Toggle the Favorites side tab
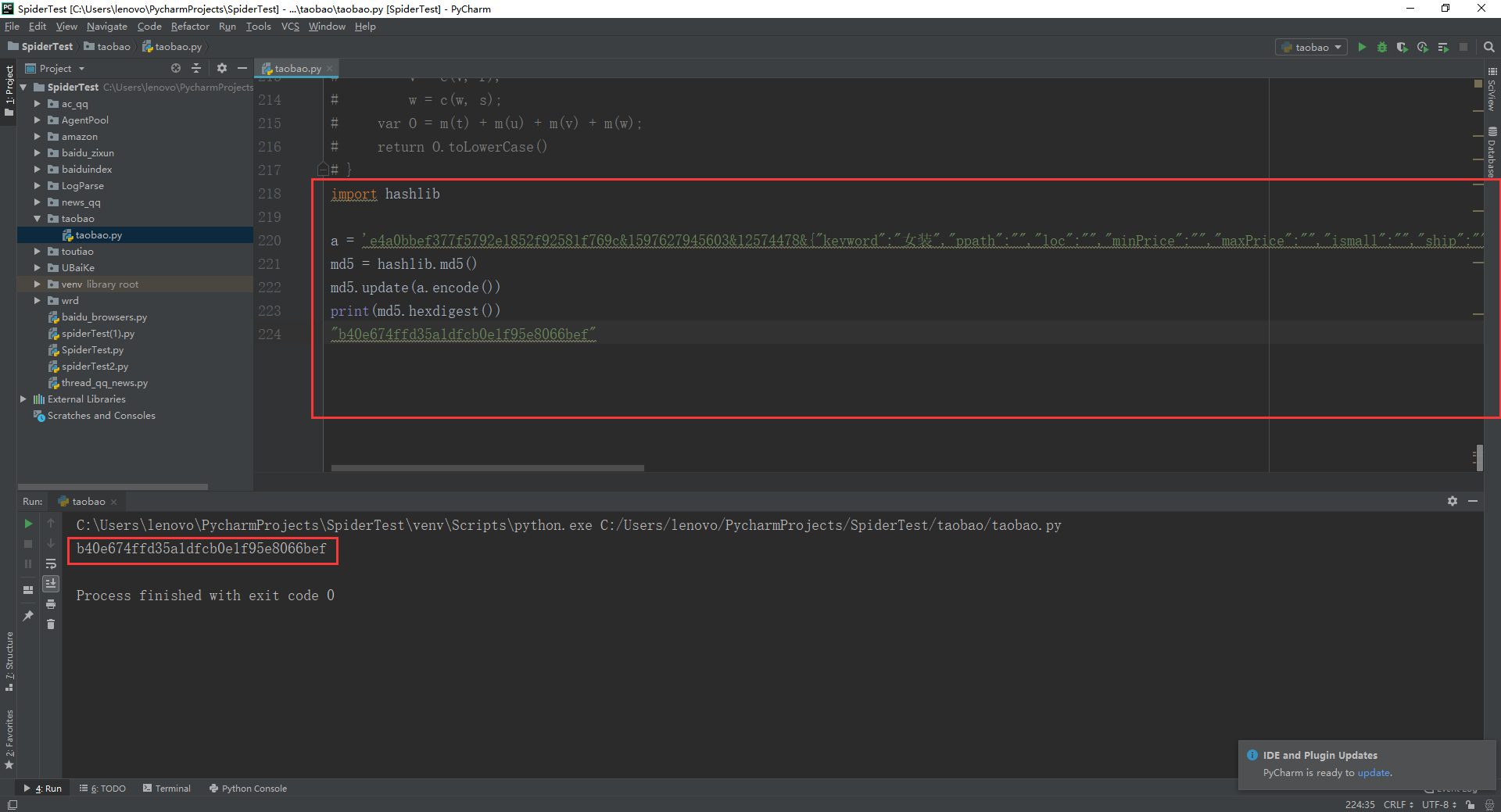 pyautogui.click(x=9, y=739)
